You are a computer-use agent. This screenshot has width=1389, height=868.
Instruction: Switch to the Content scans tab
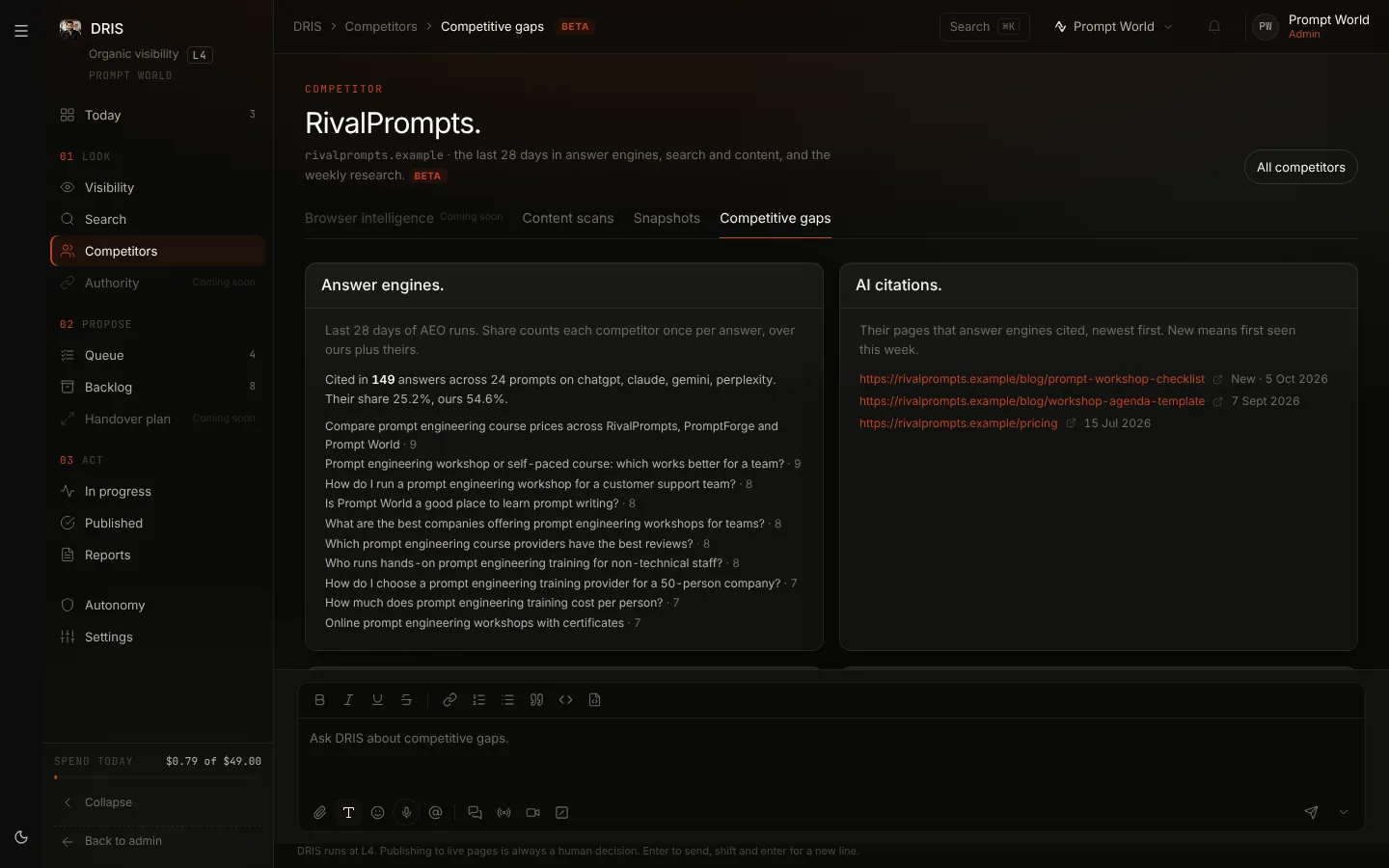coord(568,219)
